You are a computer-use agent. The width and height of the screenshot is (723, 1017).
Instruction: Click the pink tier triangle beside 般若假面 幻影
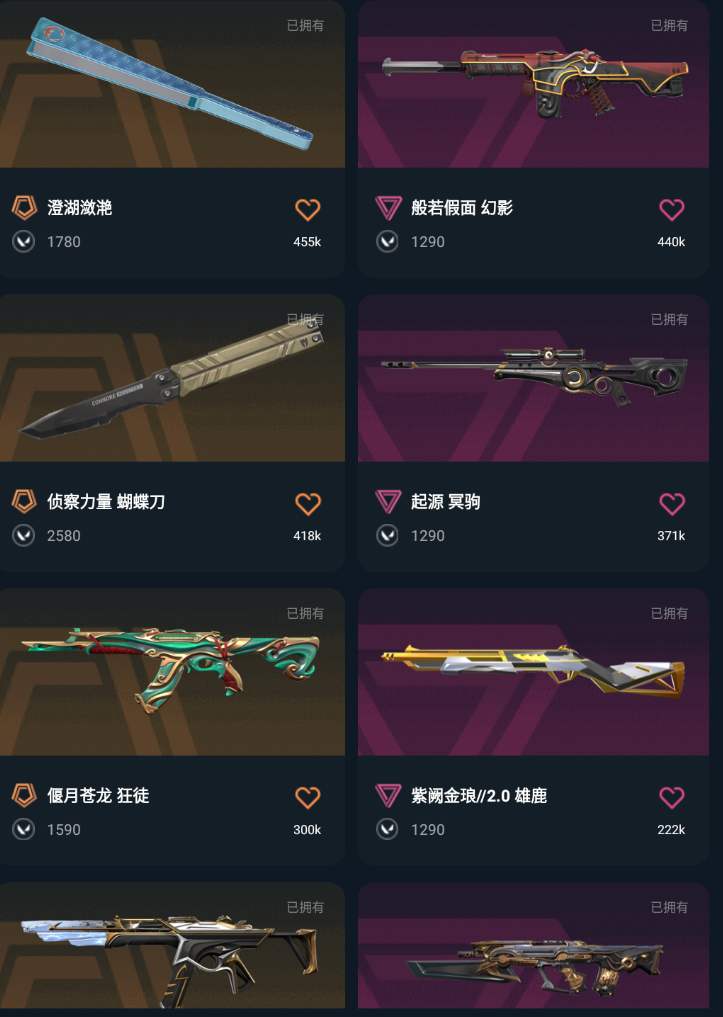[388, 208]
